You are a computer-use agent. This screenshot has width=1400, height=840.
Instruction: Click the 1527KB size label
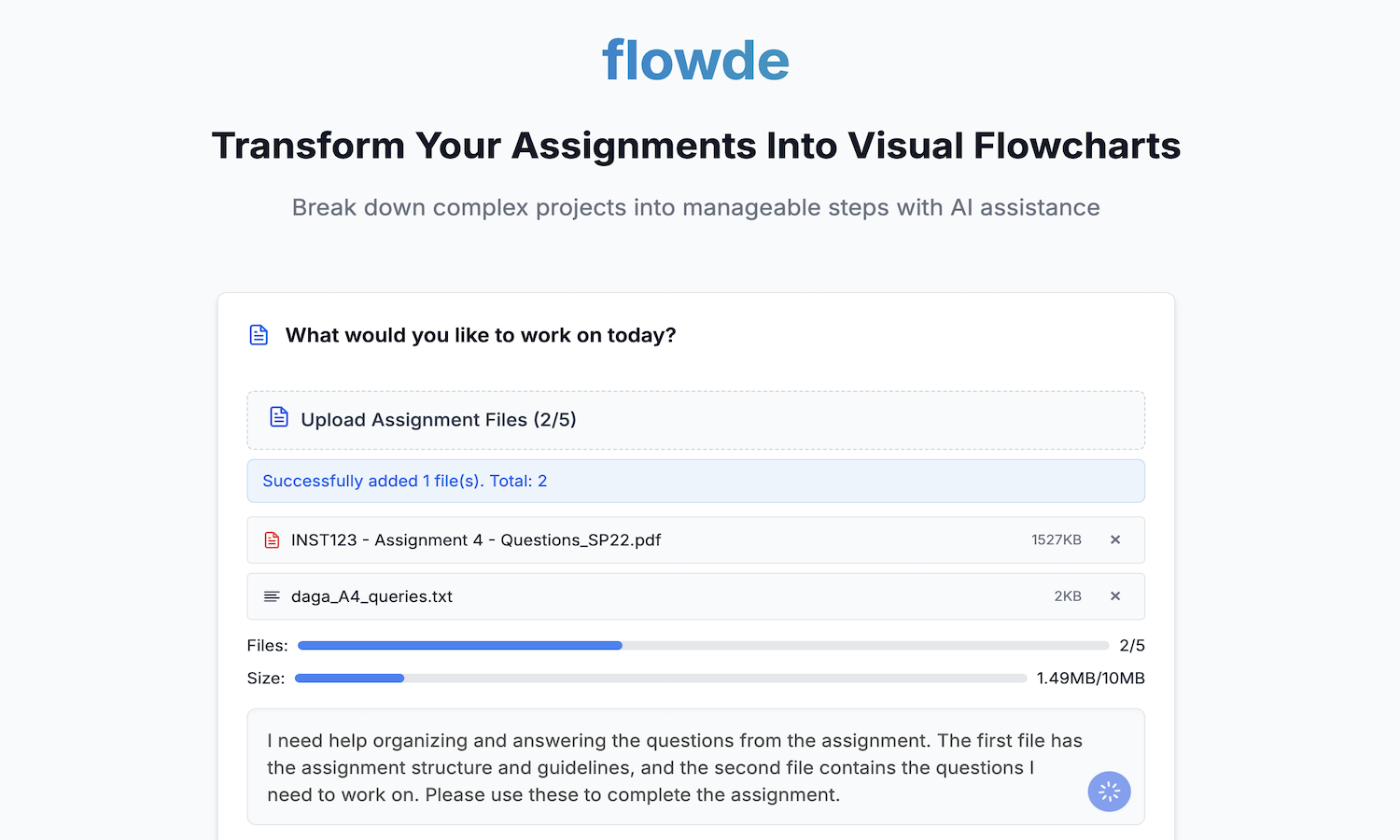1056,539
